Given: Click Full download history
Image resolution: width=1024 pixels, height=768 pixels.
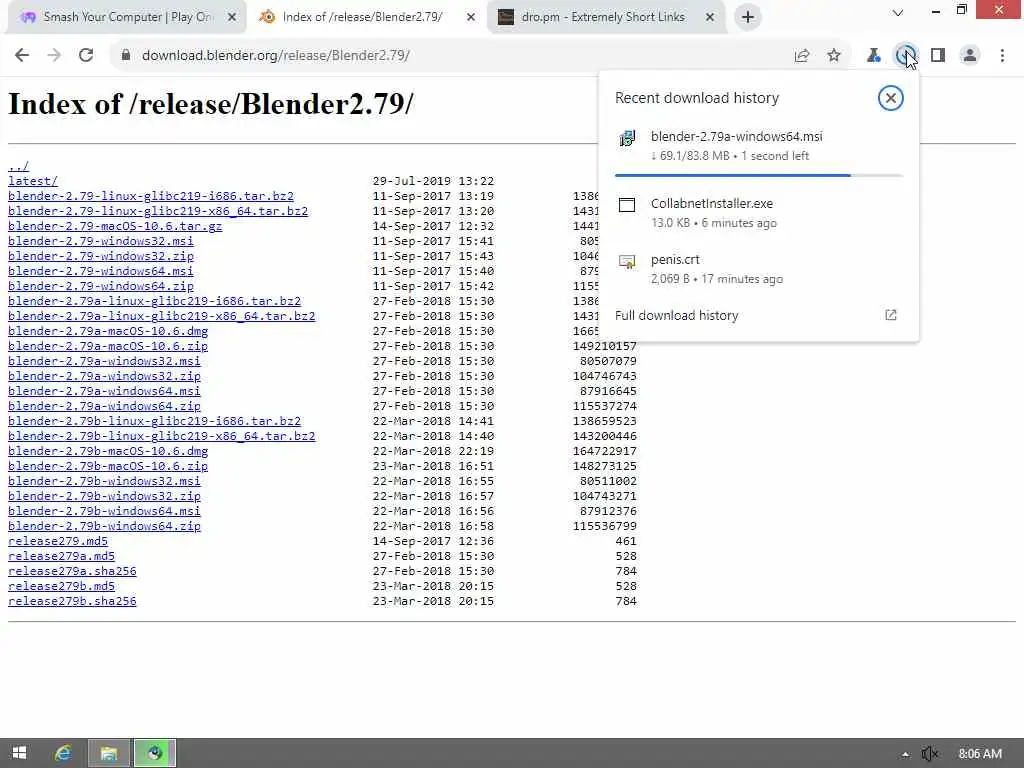Looking at the screenshot, I should [x=677, y=315].
